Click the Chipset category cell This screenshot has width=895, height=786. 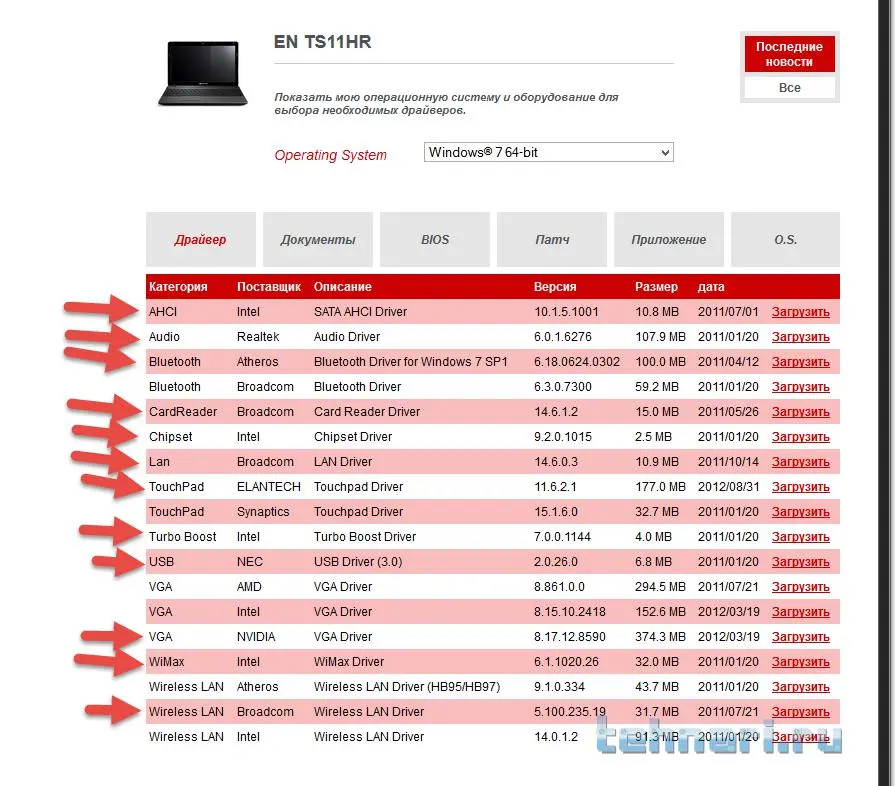[x=171, y=437]
